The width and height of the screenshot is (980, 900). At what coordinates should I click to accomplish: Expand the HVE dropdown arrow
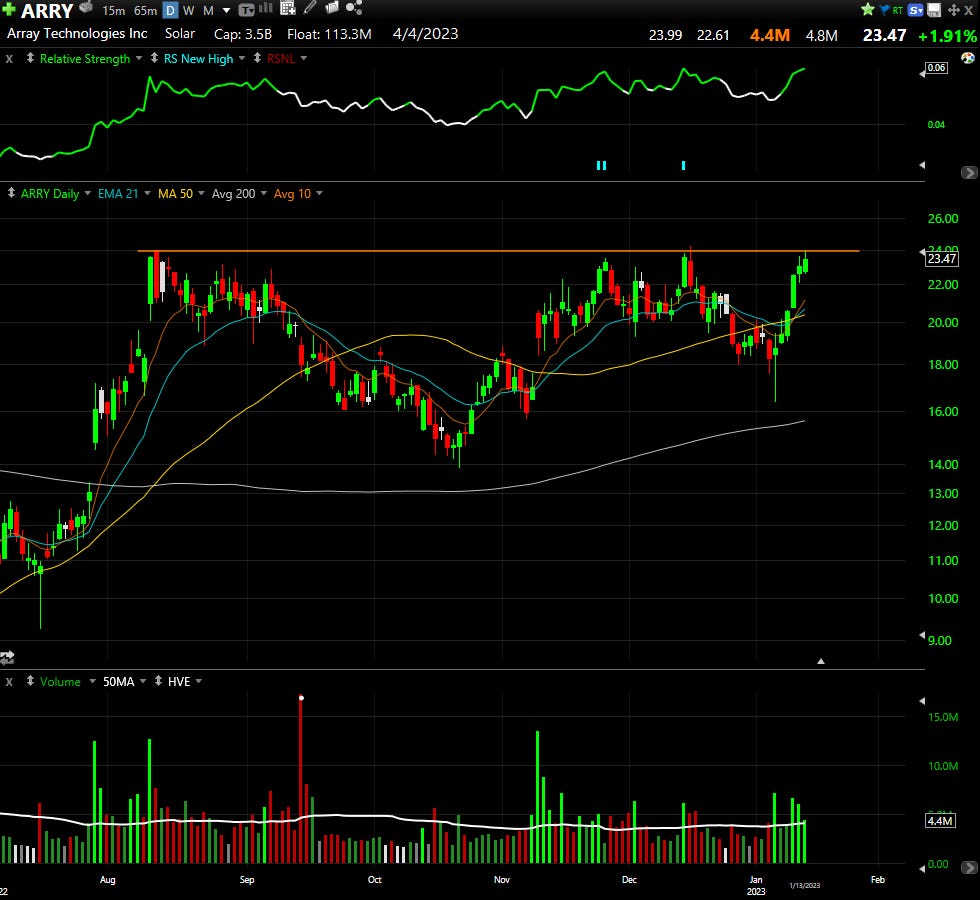199,681
